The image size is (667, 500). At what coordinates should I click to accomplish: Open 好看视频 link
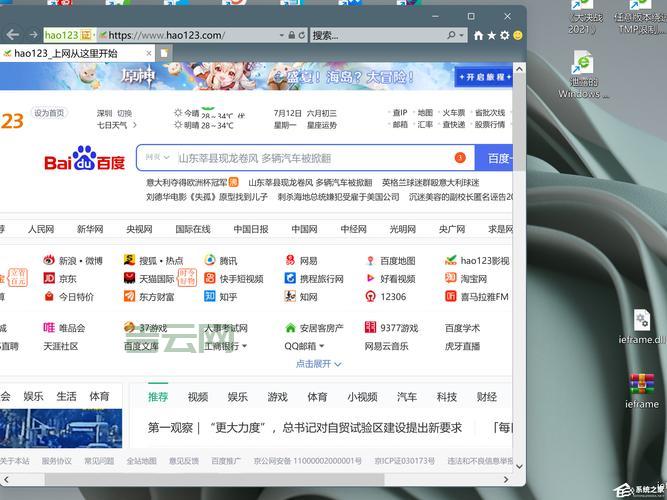(x=391, y=279)
